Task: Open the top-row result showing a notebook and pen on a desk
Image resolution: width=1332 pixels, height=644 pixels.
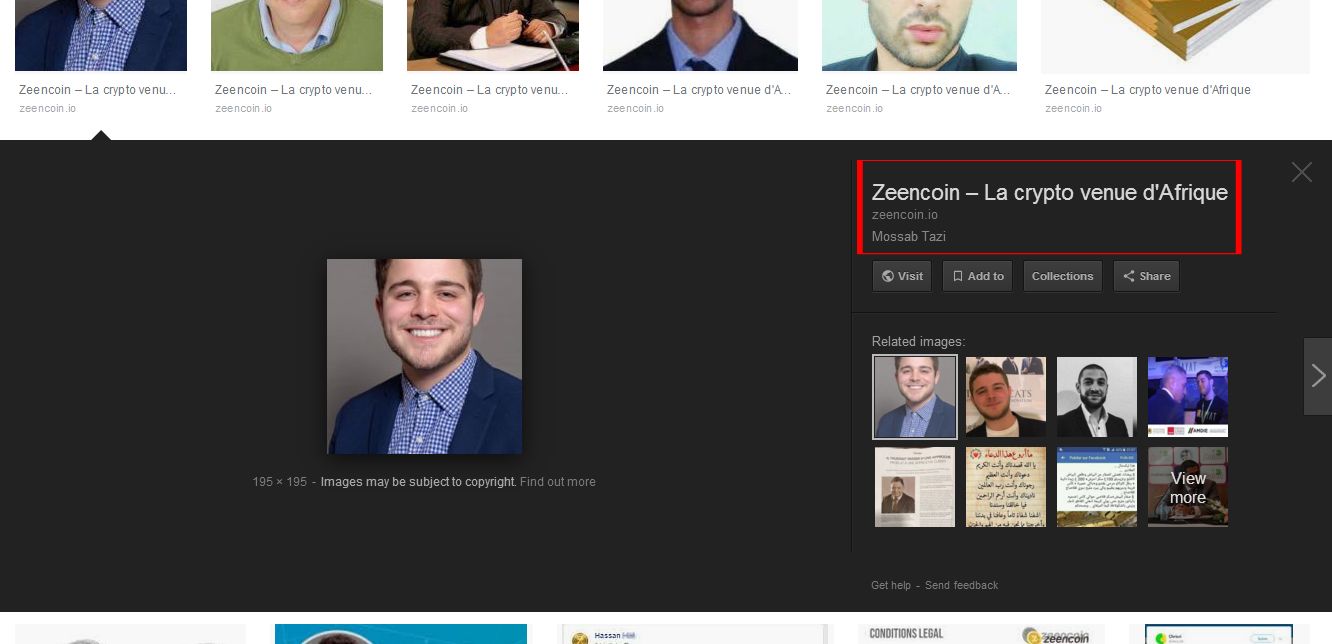Action: [x=493, y=36]
